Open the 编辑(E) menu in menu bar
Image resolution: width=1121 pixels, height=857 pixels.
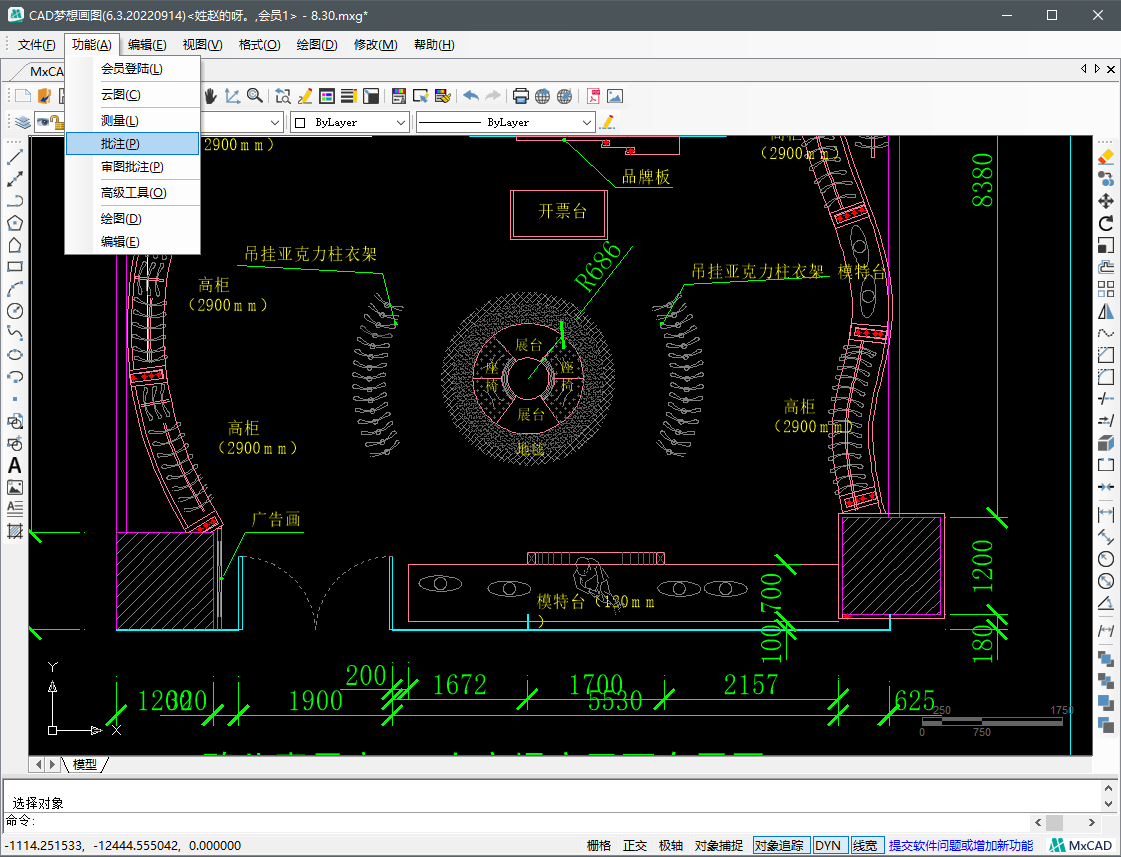coord(147,44)
